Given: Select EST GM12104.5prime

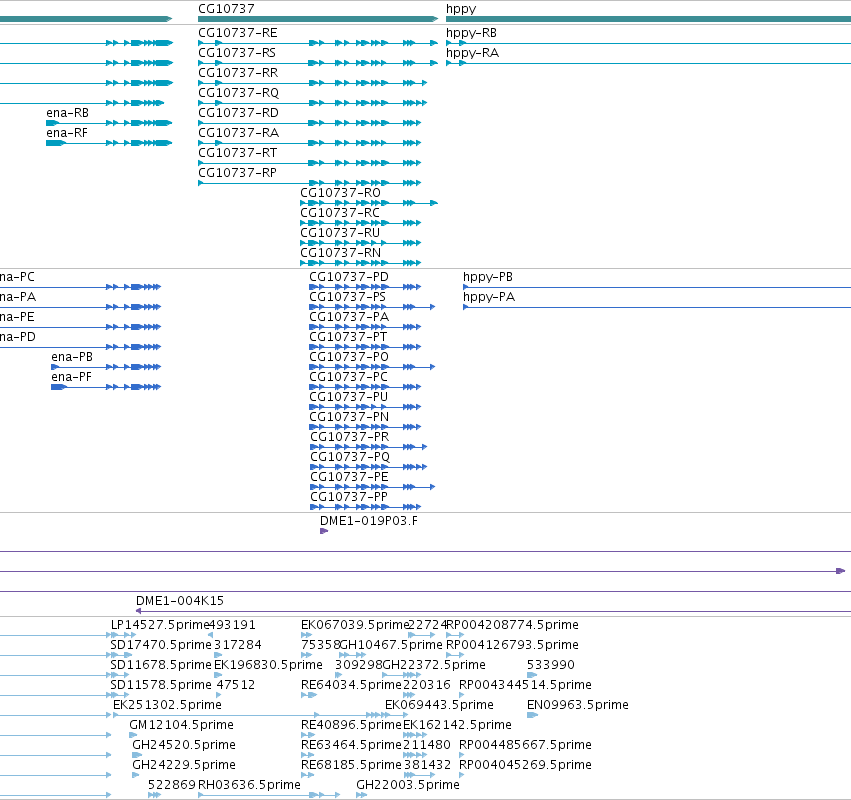Looking at the screenshot, I should [181, 725].
